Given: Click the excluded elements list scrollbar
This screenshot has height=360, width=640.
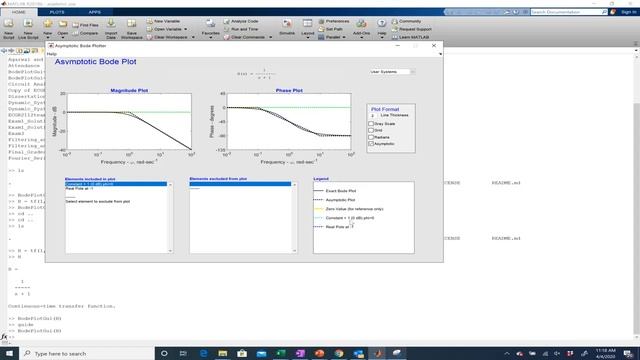Looking at the screenshot, I should [x=294, y=218].
